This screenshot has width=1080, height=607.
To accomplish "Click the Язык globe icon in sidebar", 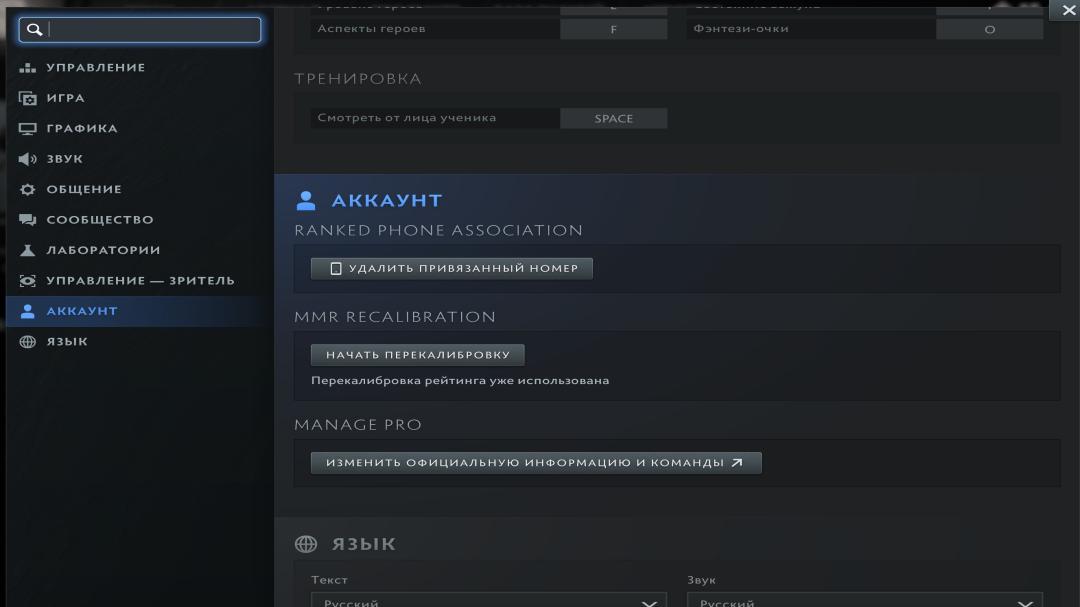I will coord(28,341).
